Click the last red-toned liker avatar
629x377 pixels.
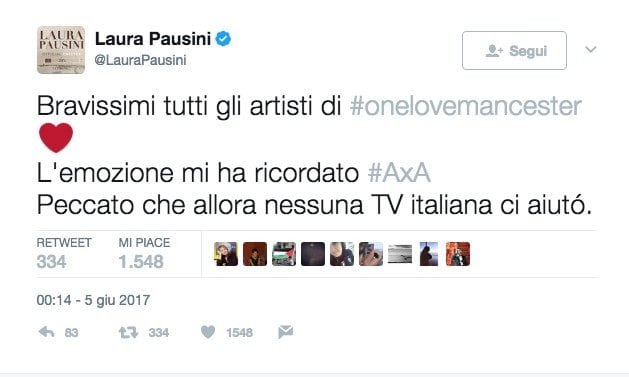point(458,254)
